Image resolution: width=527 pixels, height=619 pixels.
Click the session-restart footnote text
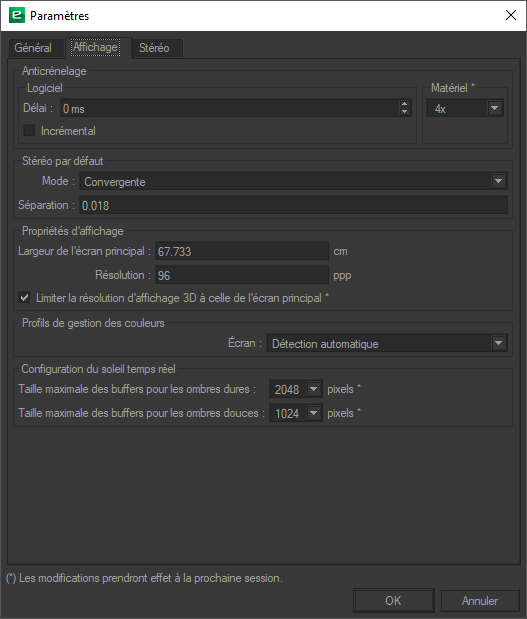tap(144, 578)
